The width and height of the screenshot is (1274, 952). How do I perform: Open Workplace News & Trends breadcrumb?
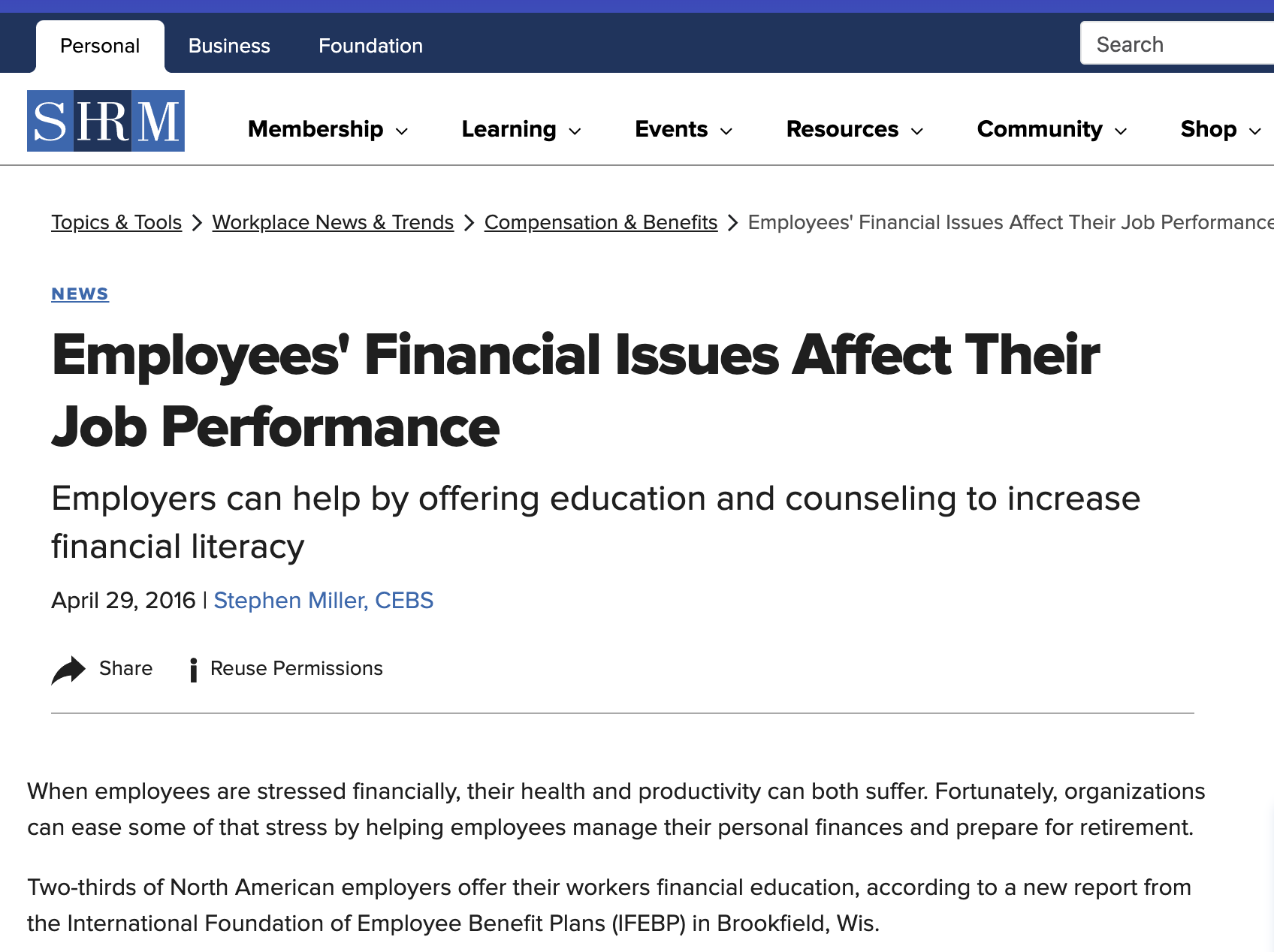[333, 222]
